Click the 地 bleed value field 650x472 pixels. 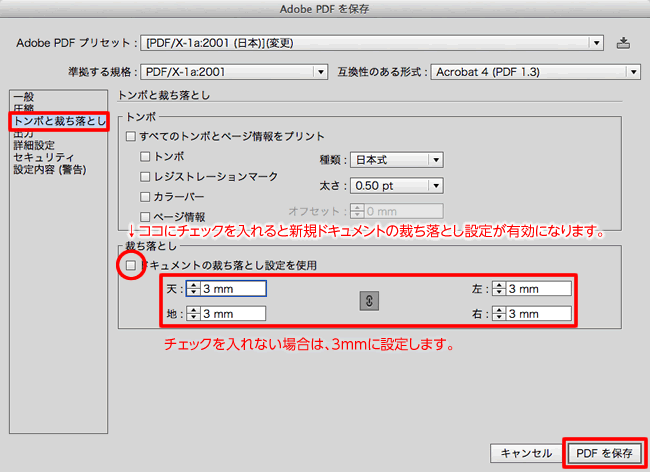point(233,314)
